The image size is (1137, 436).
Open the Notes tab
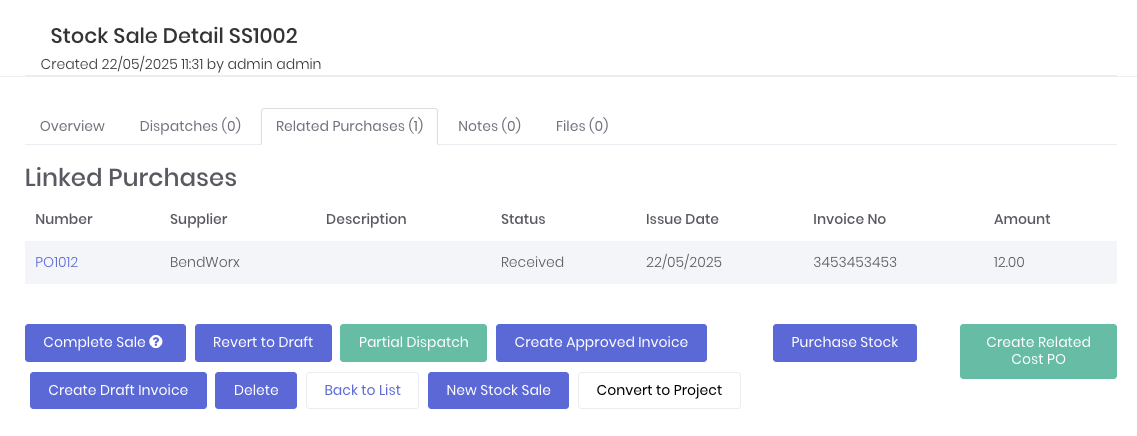[x=489, y=126]
